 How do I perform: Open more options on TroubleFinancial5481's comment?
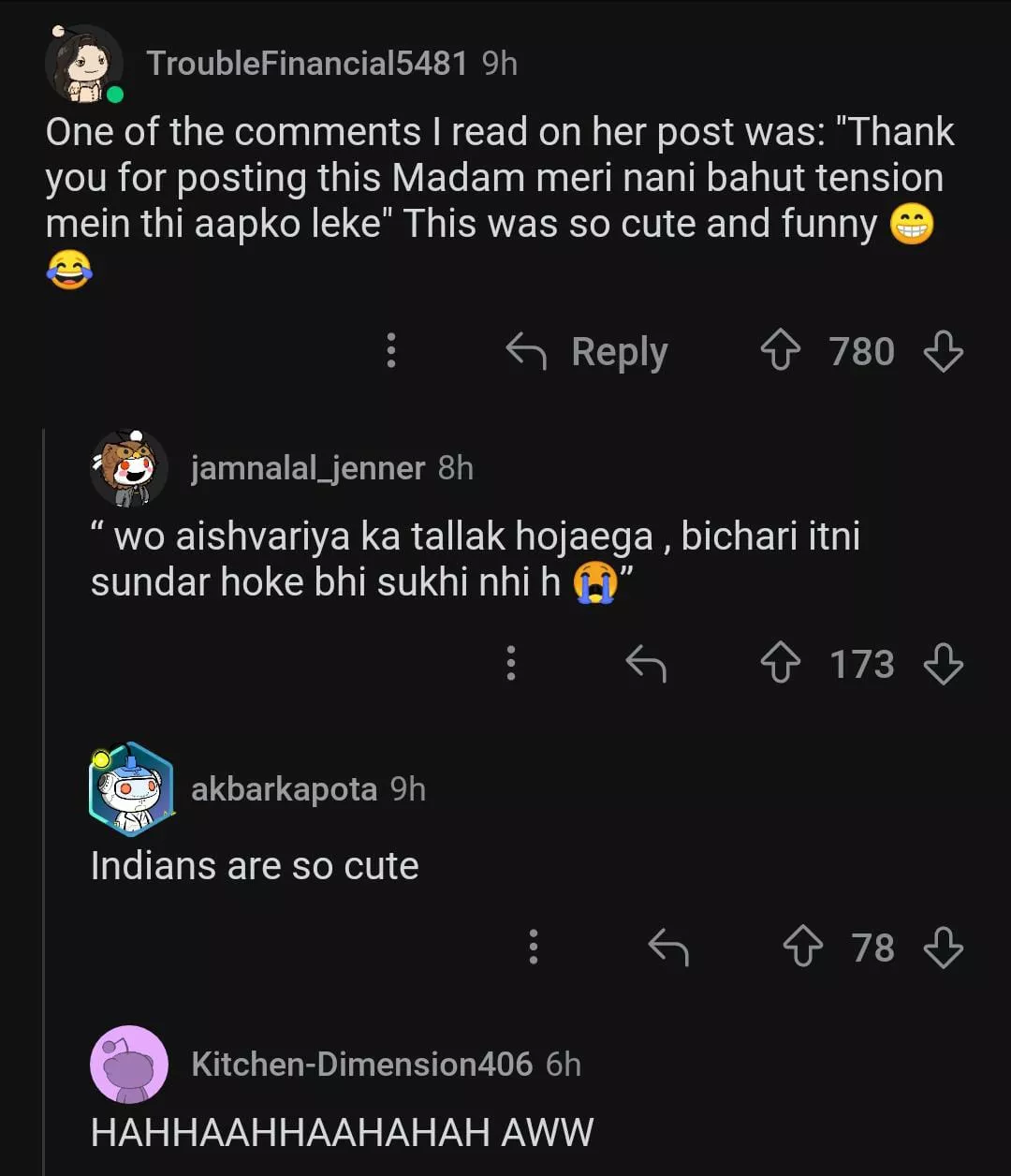coord(391,351)
